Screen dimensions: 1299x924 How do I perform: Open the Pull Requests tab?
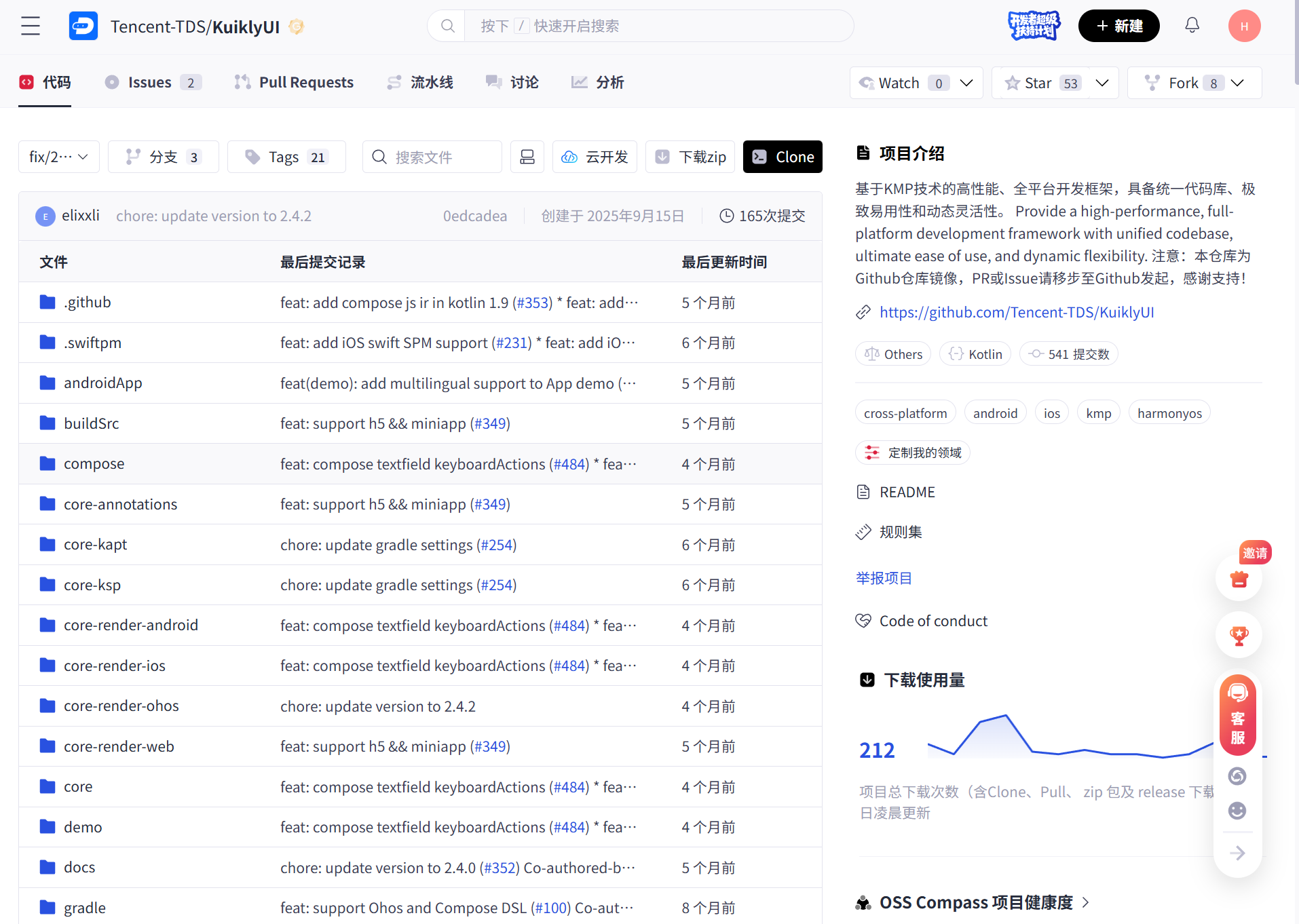(294, 82)
